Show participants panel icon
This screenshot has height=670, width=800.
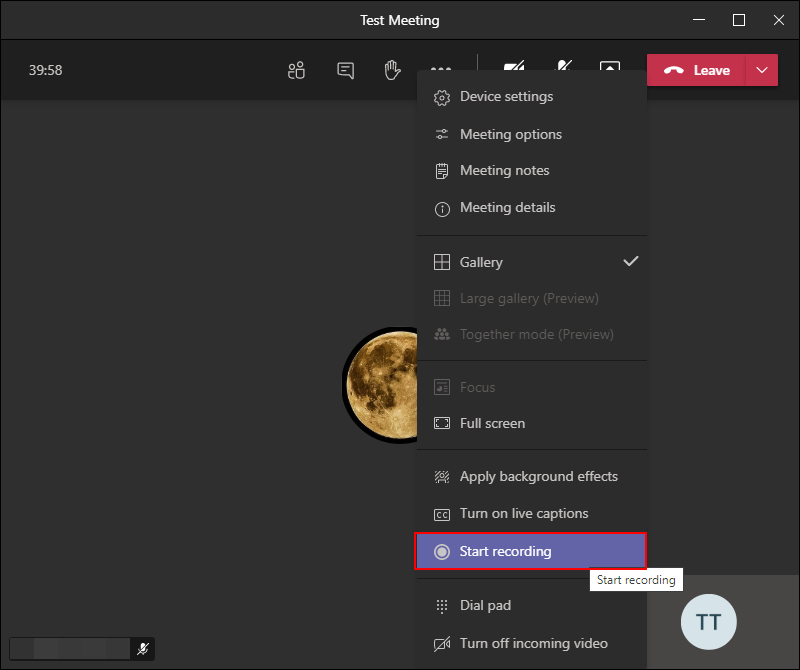pyautogui.click(x=296, y=70)
